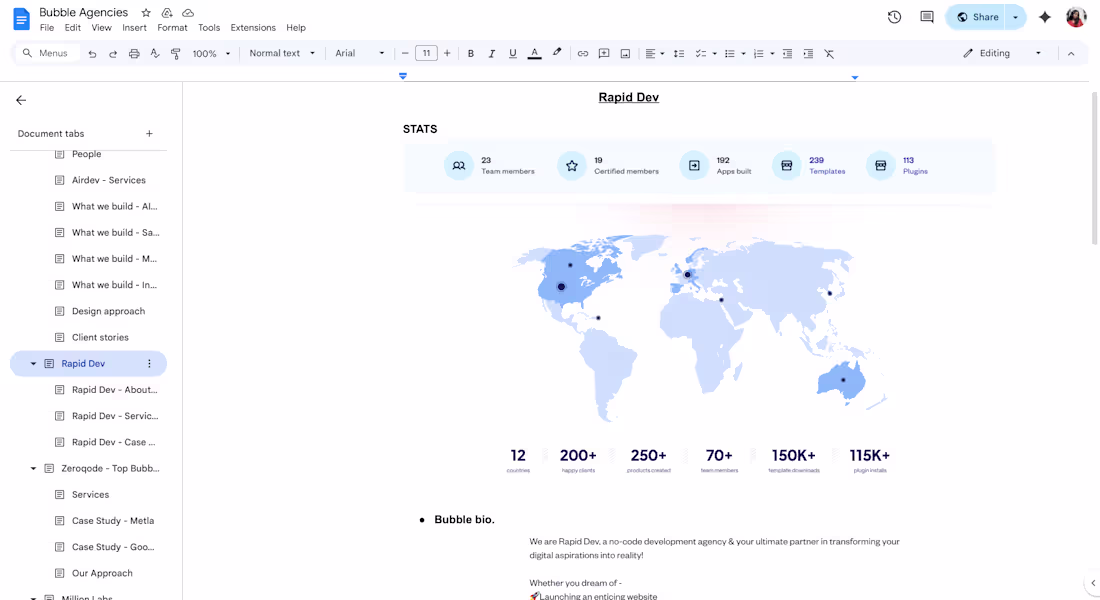The image size is (1100, 600).
Task: Click the Redo icon
Action: (113, 53)
